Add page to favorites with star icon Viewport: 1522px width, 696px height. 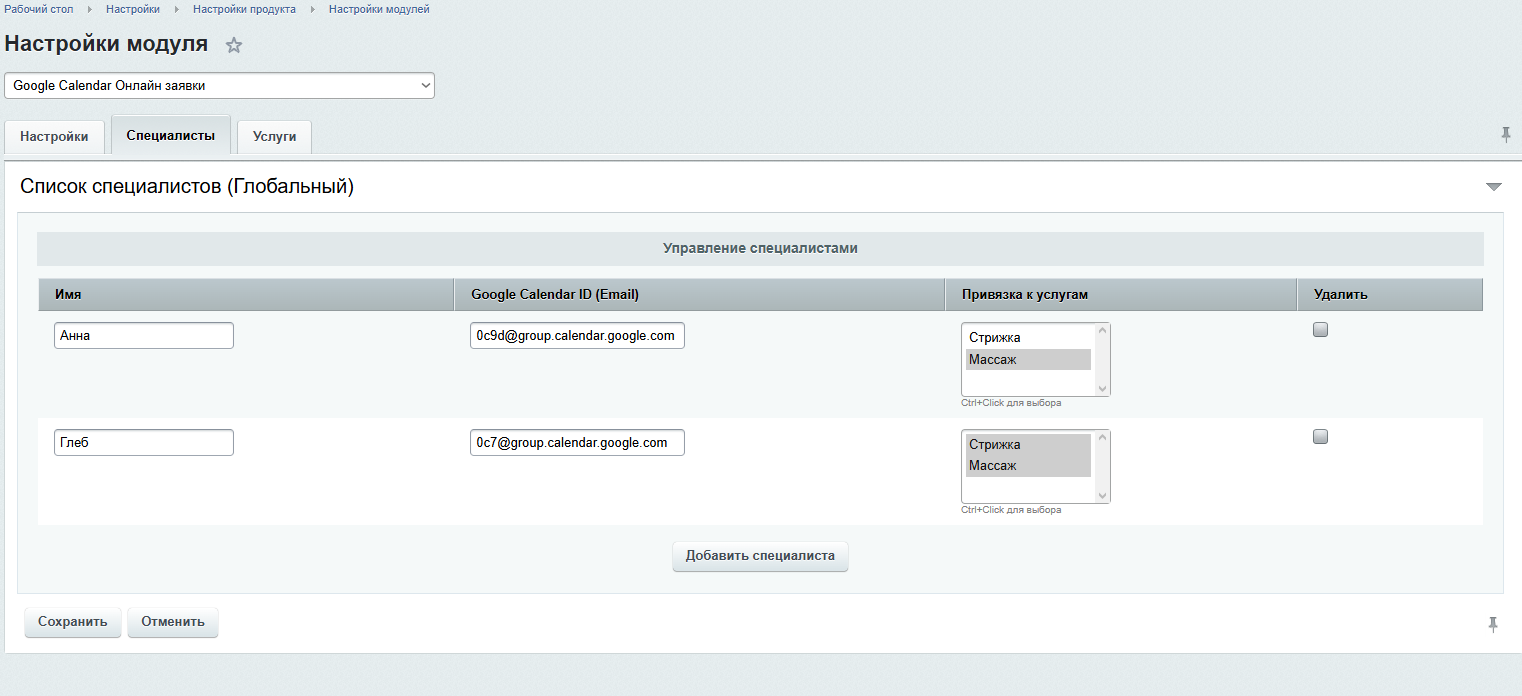[234, 45]
